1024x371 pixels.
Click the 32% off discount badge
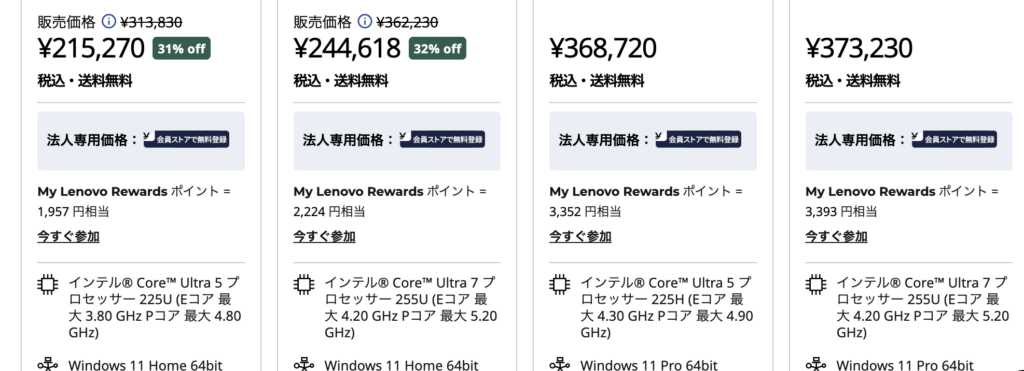[x=438, y=49]
